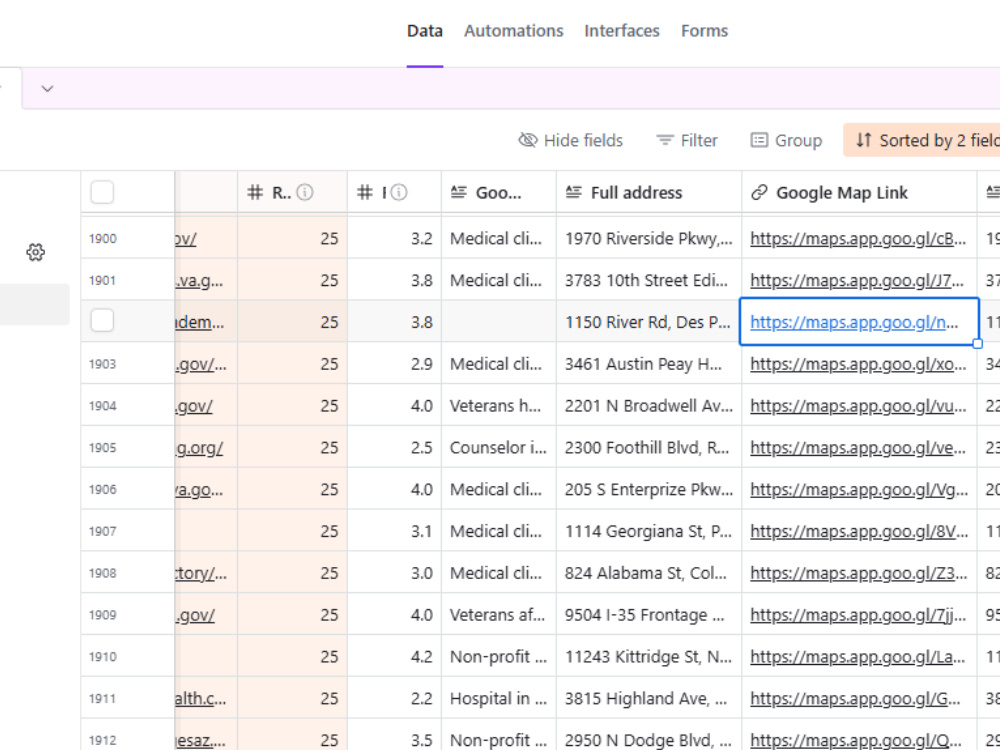
Task: Open the Data tab
Action: 425,31
